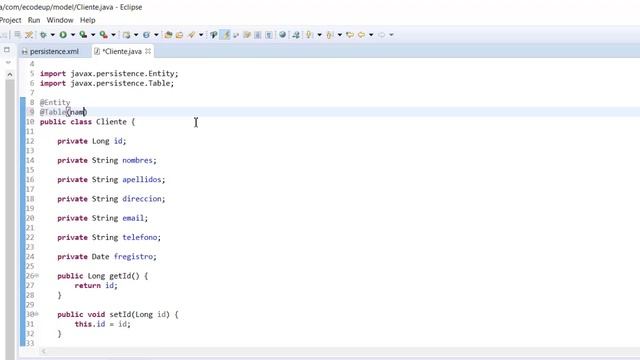Expand the Back navigation history dropdown
The image size is (640, 360).
click(x=371, y=35)
